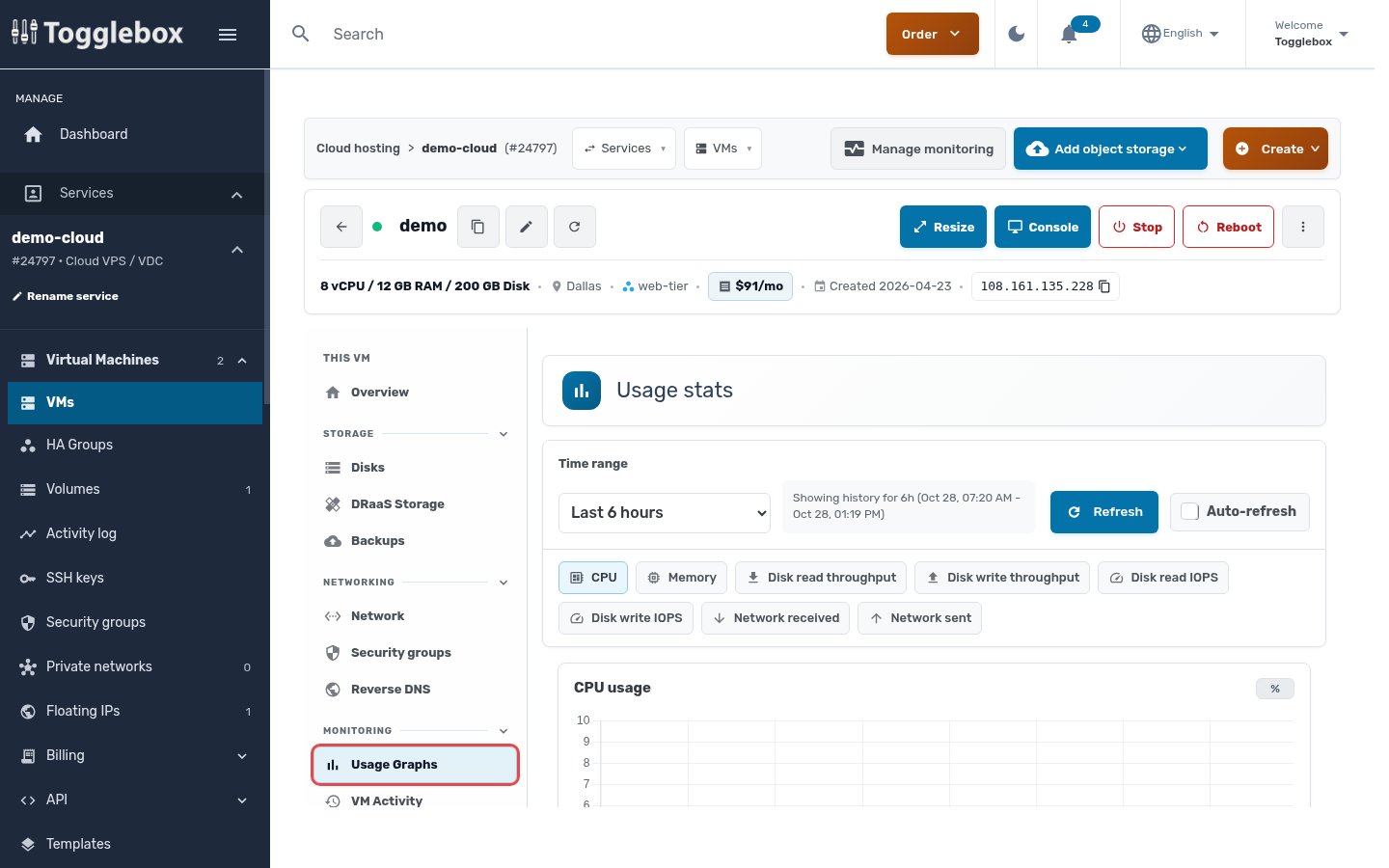
Task: Open the VM Console
Action: [x=1043, y=227]
